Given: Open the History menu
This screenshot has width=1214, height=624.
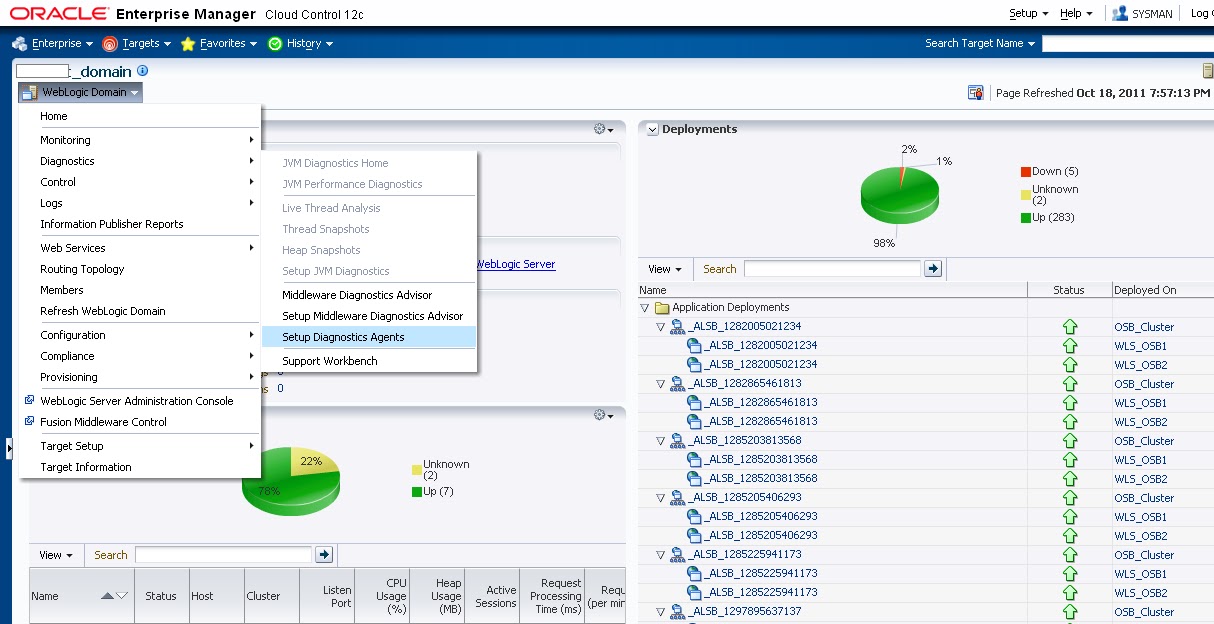Looking at the screenshot, I should click(x=300, y=44).
